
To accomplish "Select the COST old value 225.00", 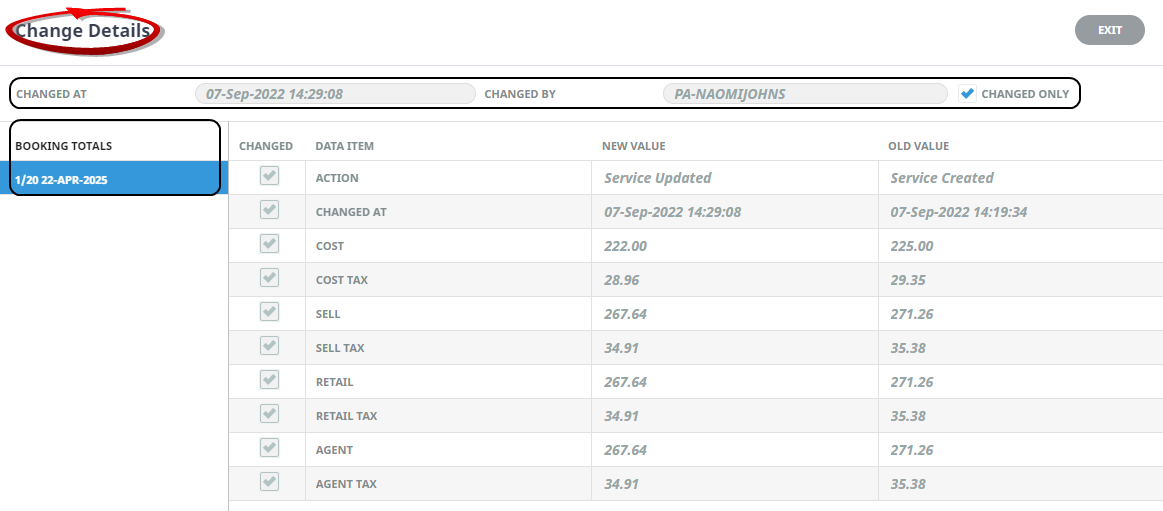I will coord(912,246).
